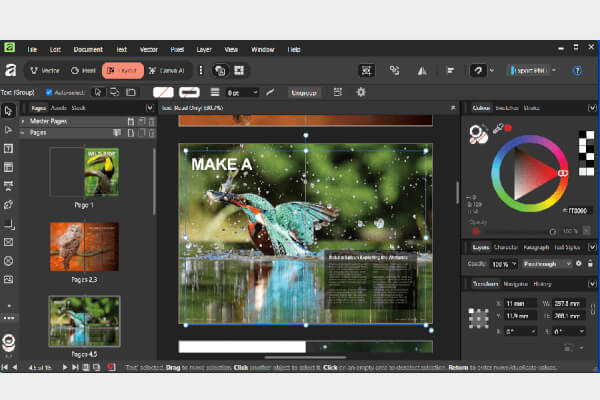This screenshot has width=600, height=400.
Task: Open the Layer menu
Action: tap(204, 49)
